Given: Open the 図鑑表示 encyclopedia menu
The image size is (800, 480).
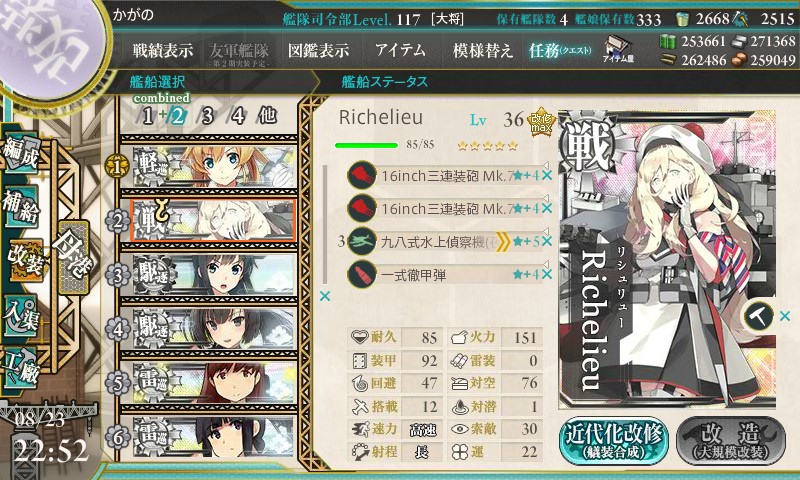Looking at the screenshot, I should pyautogui.click(x=318, y=50).
